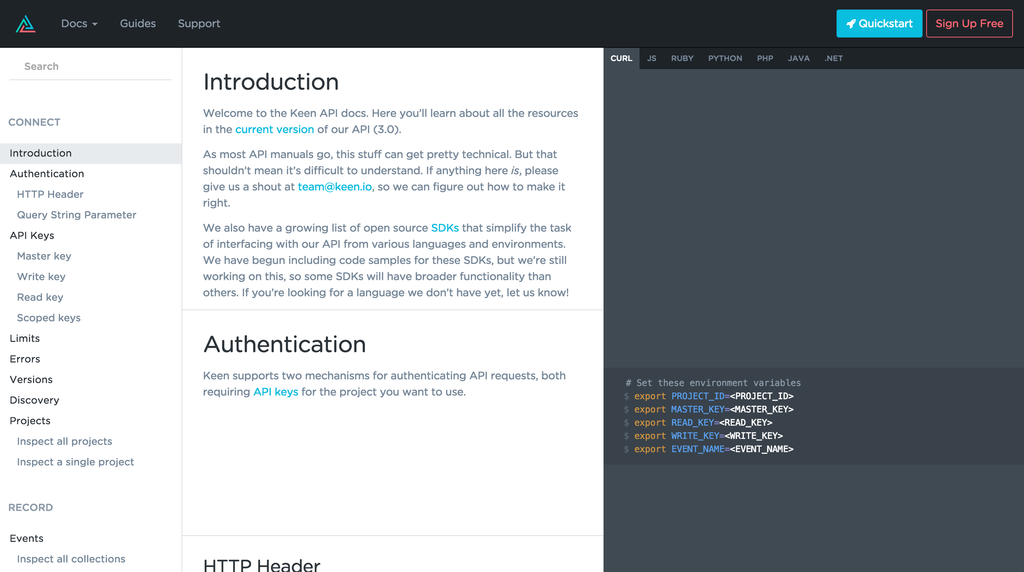This screenshot has width=1024, height=572.
Task: Click the RECORD section heading
Action: [x=31, y=507]
